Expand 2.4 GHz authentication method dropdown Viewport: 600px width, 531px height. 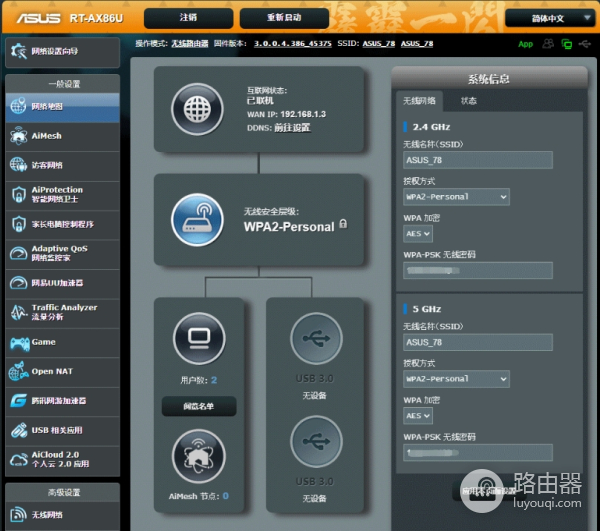[456, 196]
